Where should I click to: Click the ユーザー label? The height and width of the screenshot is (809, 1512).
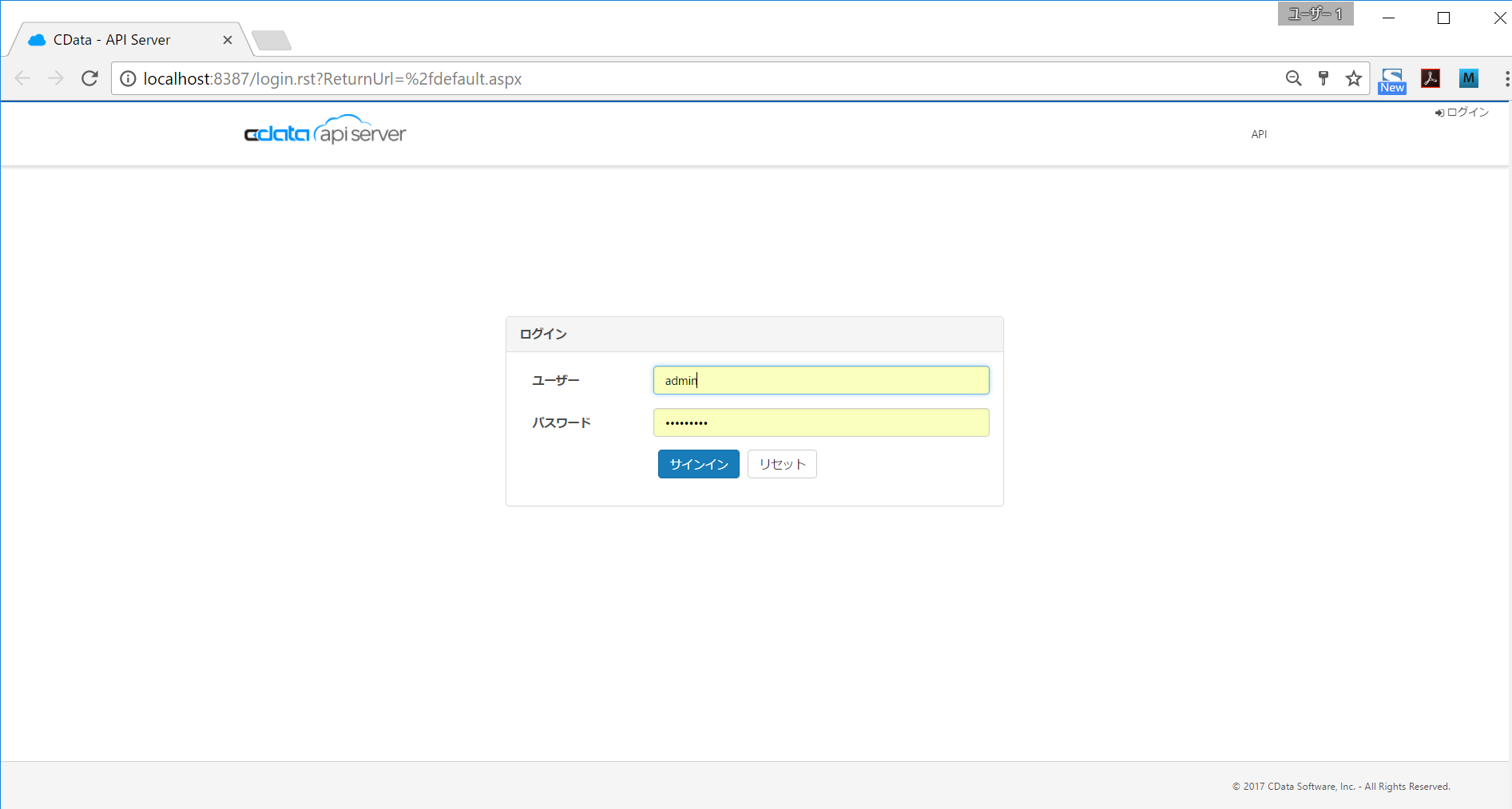[556, 380]
